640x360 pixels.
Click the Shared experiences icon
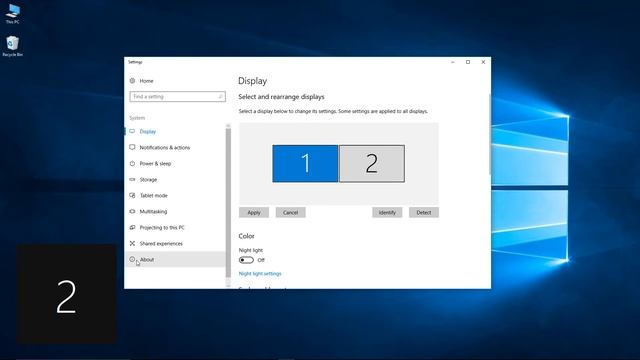(x=132, y=243)
